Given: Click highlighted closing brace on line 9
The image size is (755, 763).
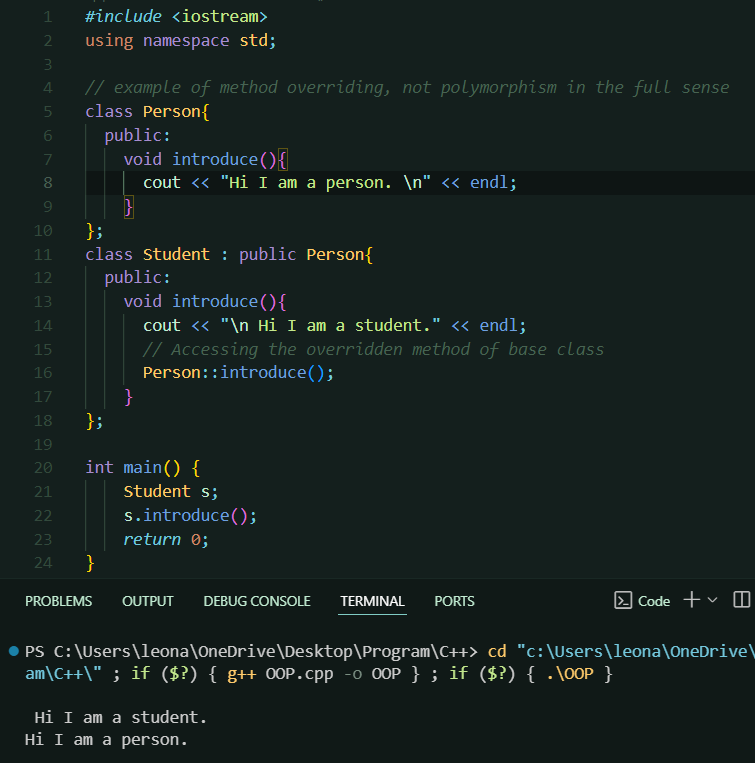Looking at the screenshot, I should (x=128, y=207).
